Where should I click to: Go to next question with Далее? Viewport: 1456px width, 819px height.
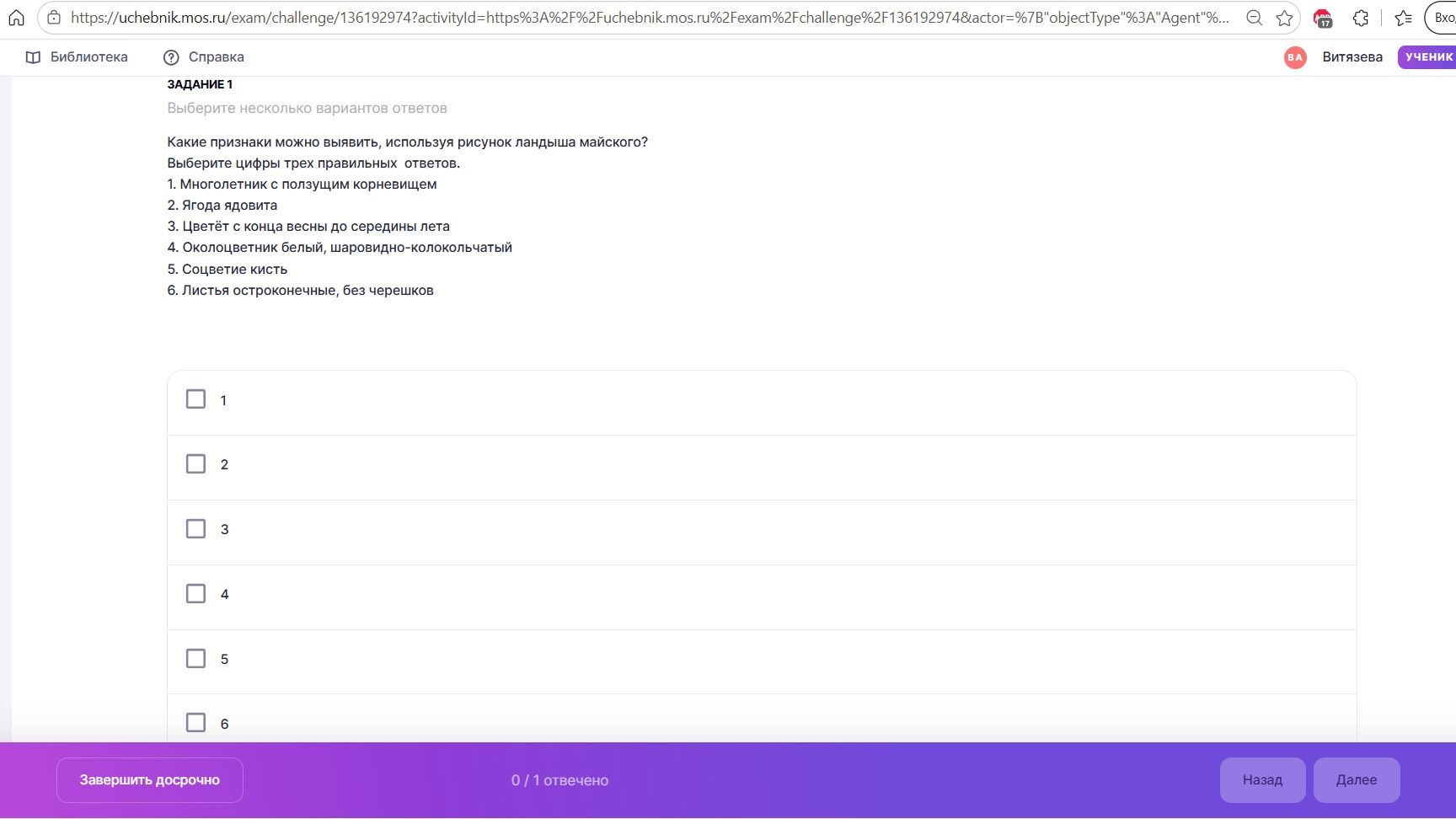[1357, 780]
